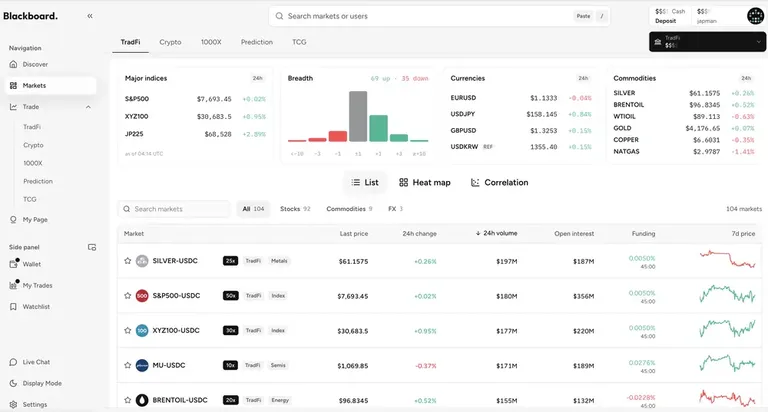
Task: Click the MU-USDC Micron logo icon
Action: pos(142,365)
